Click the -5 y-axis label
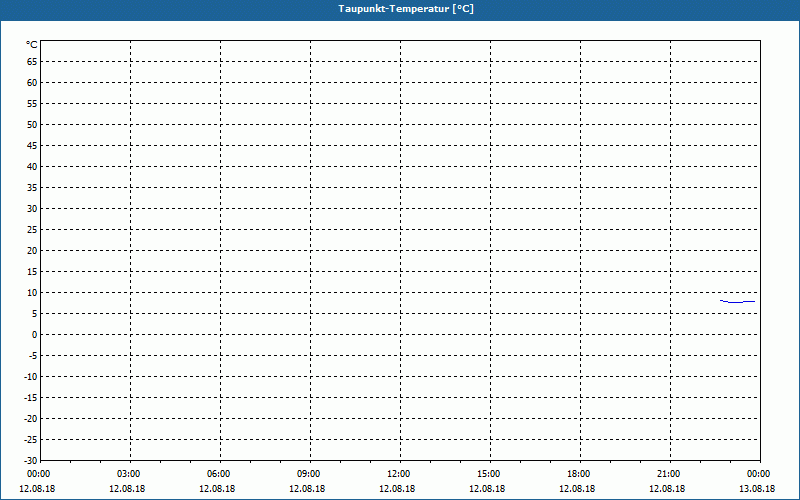 [33, 356]
